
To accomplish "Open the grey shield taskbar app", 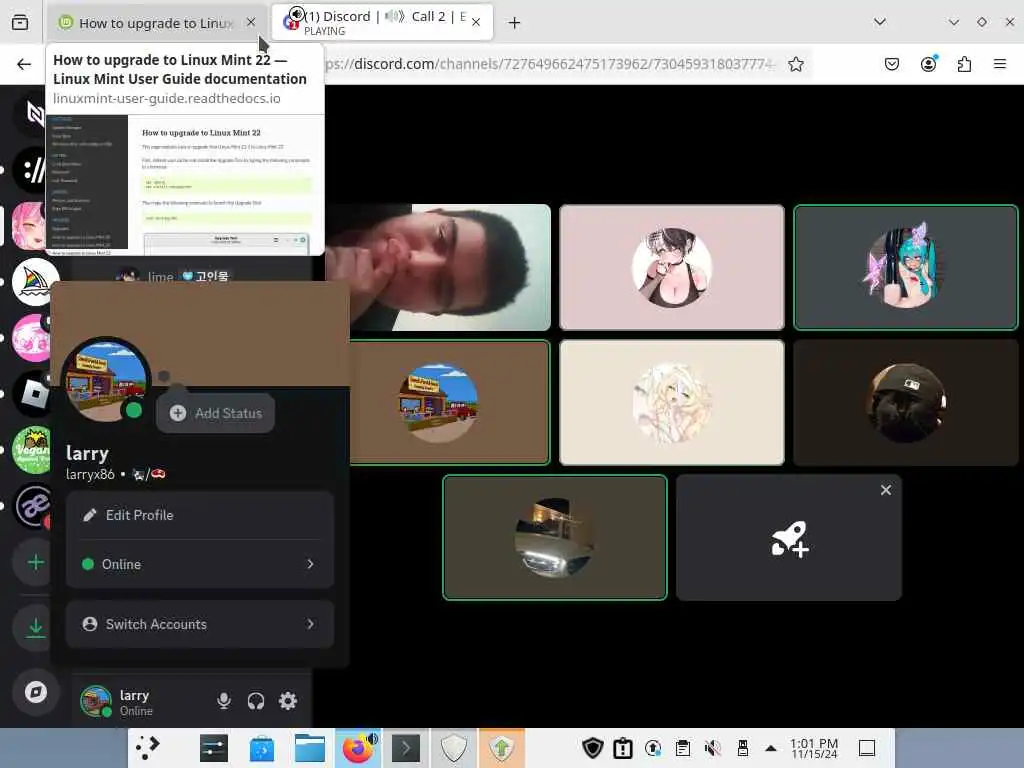I will pos(453,748).
